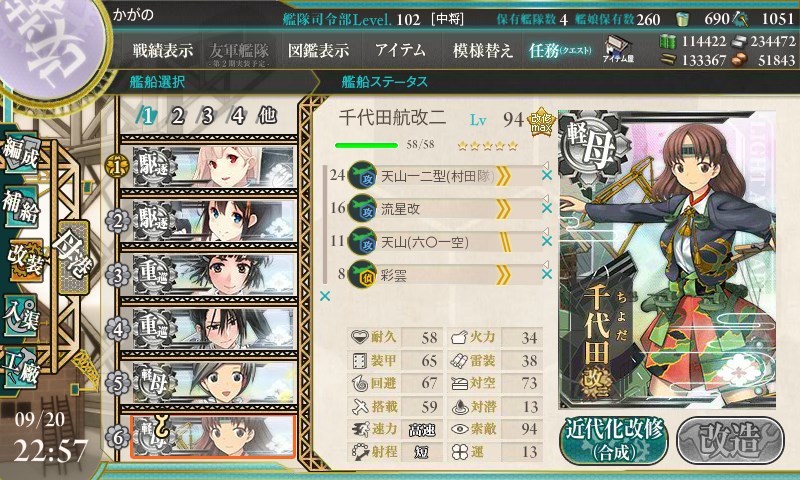Remove 彩雲 equipment with its X icon
The image size is (800, 480).
click(x=546, y=274)
